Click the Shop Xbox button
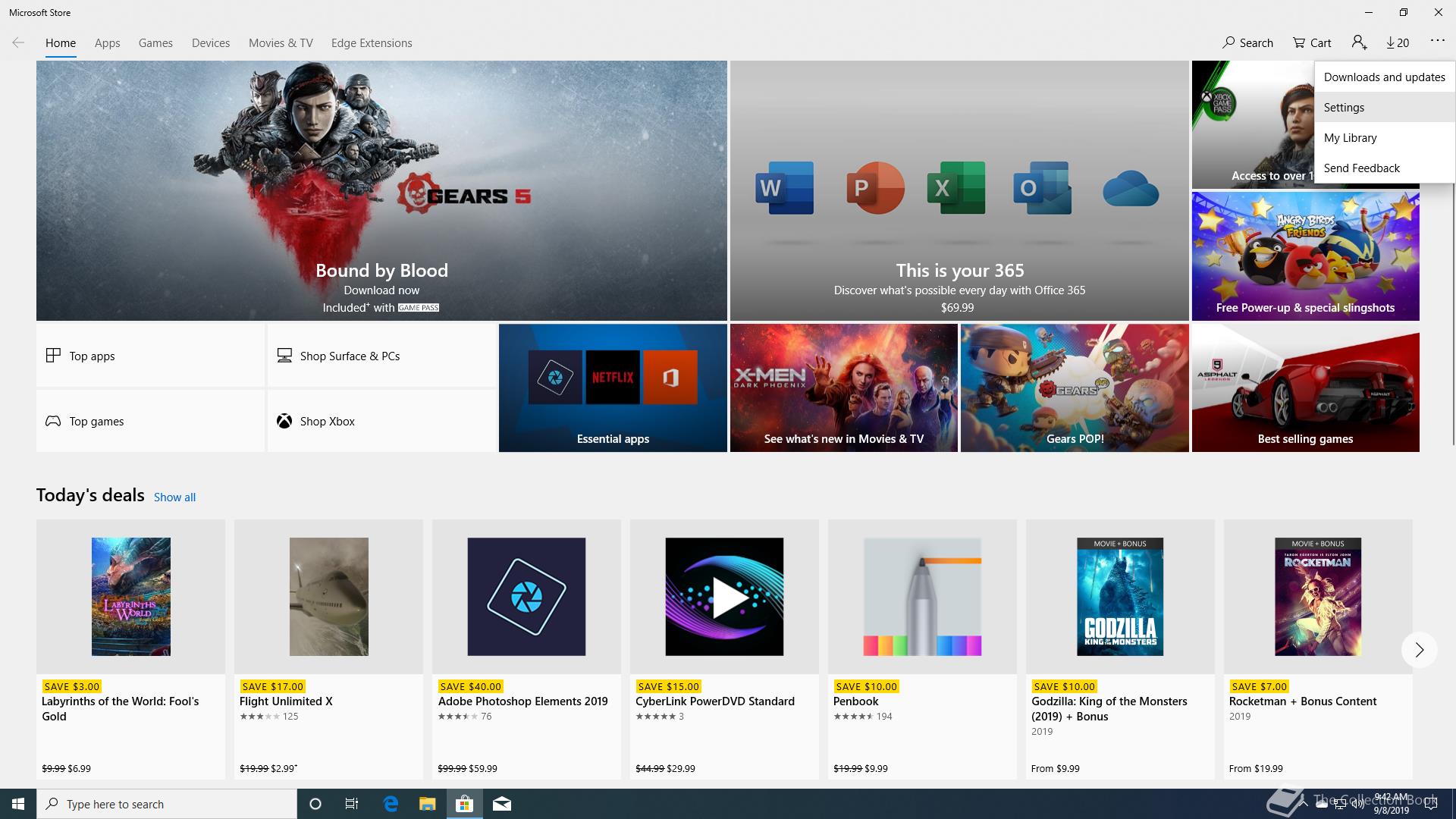Screen dimensions: 1456x819 381,421
